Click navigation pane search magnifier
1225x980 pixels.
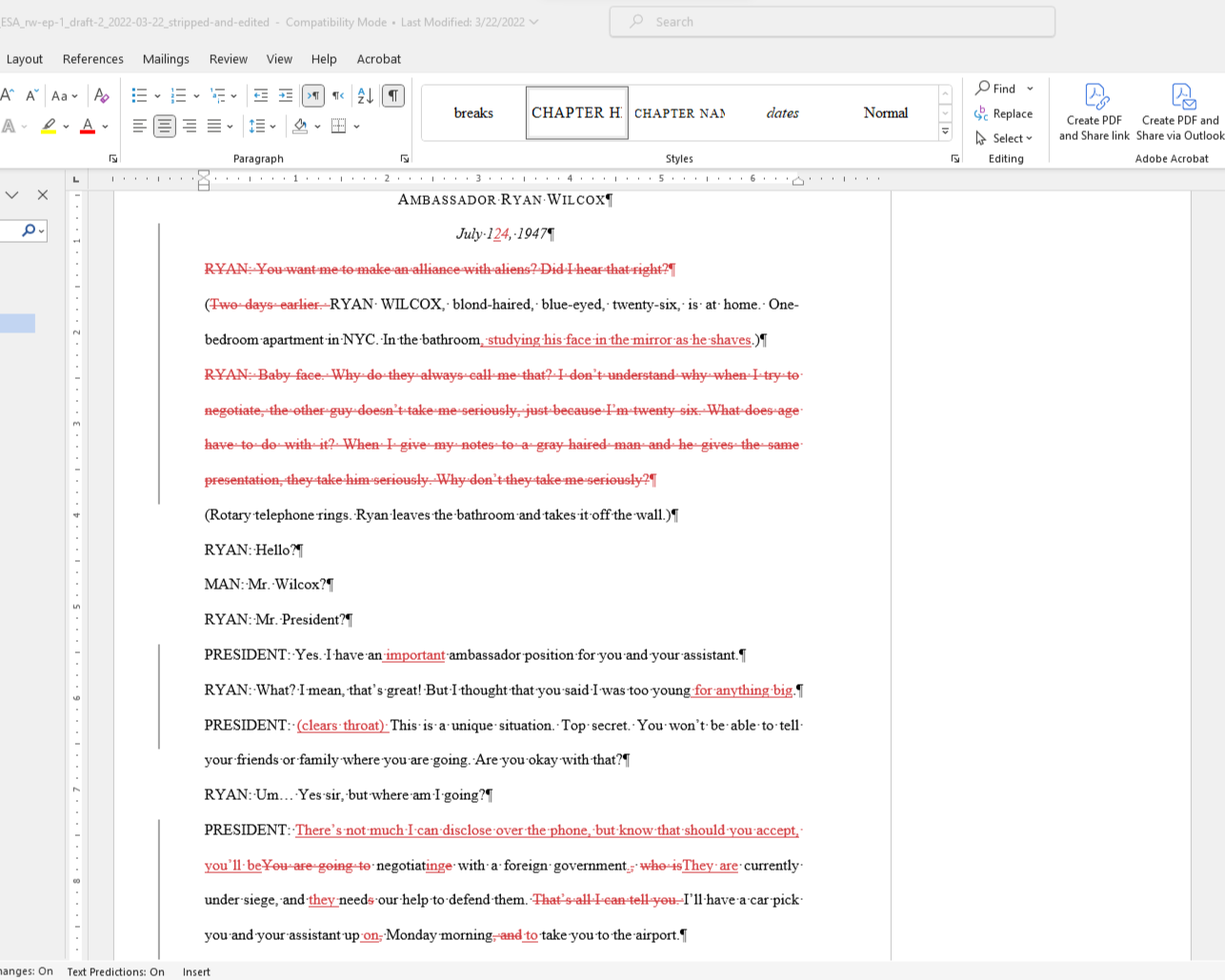(x=29, y=230)
